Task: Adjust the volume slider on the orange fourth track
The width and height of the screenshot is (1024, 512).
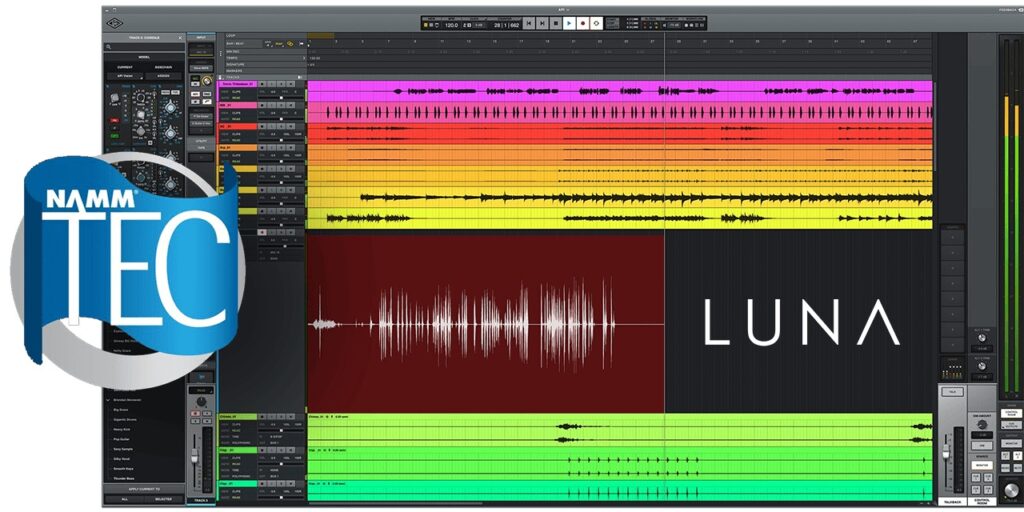Action: (x=281, y=161)
